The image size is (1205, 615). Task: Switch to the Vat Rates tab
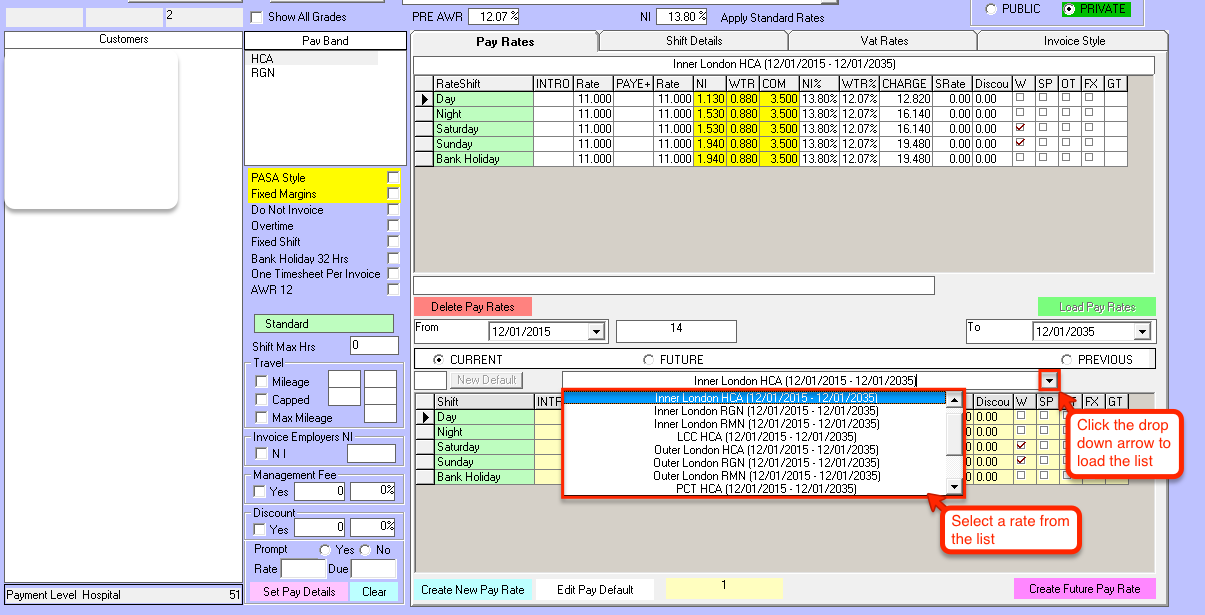883,41
